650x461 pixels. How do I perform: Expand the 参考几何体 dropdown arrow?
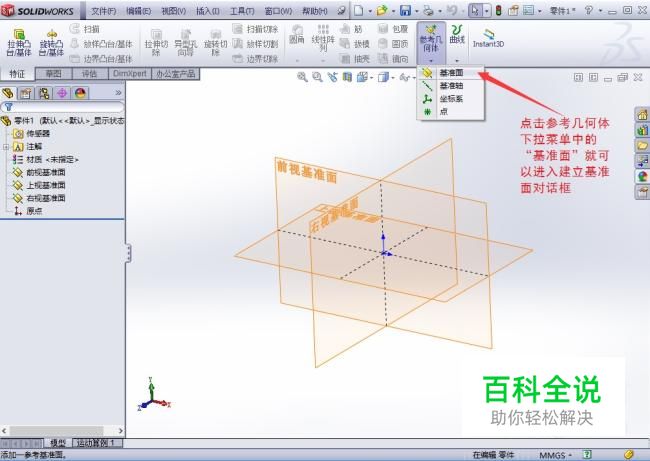(431, 61)
